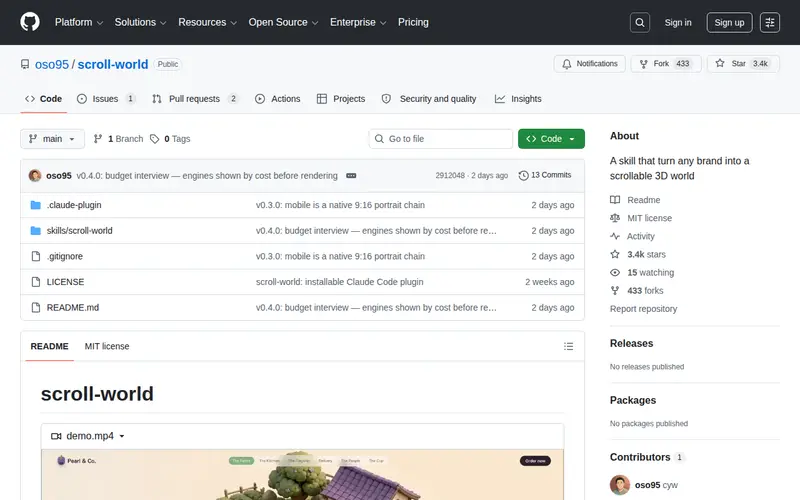Click the tag icon beside 0 Tags

coord(155,139)
